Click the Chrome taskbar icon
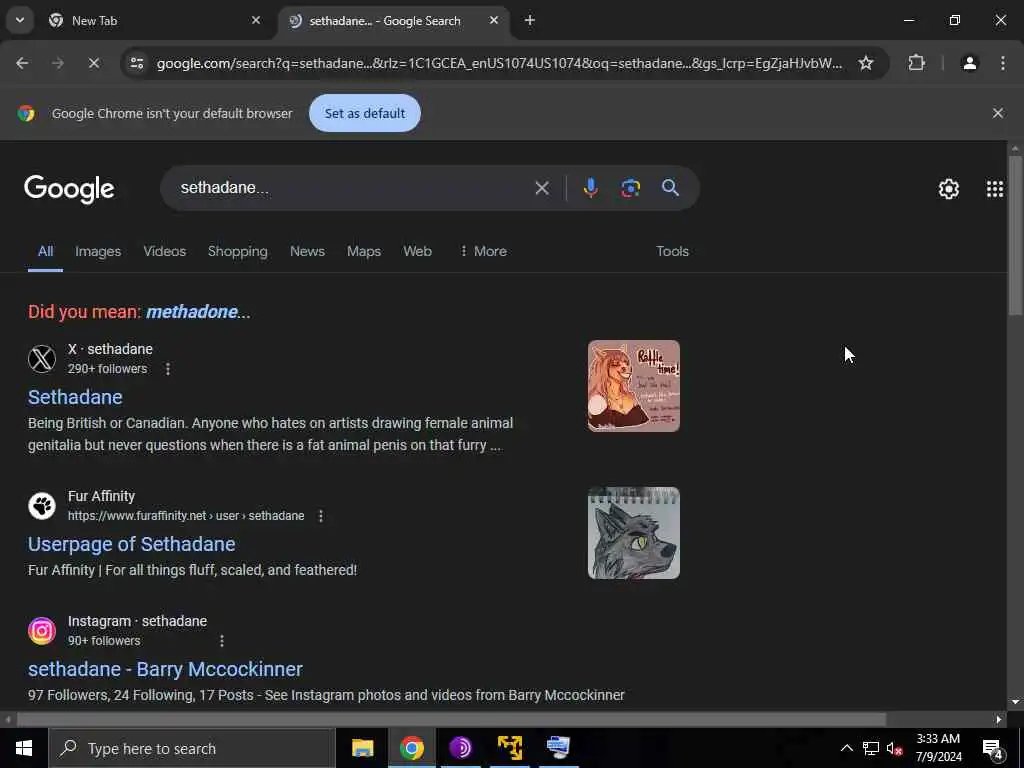1024x768 pixels. [411, 748]
